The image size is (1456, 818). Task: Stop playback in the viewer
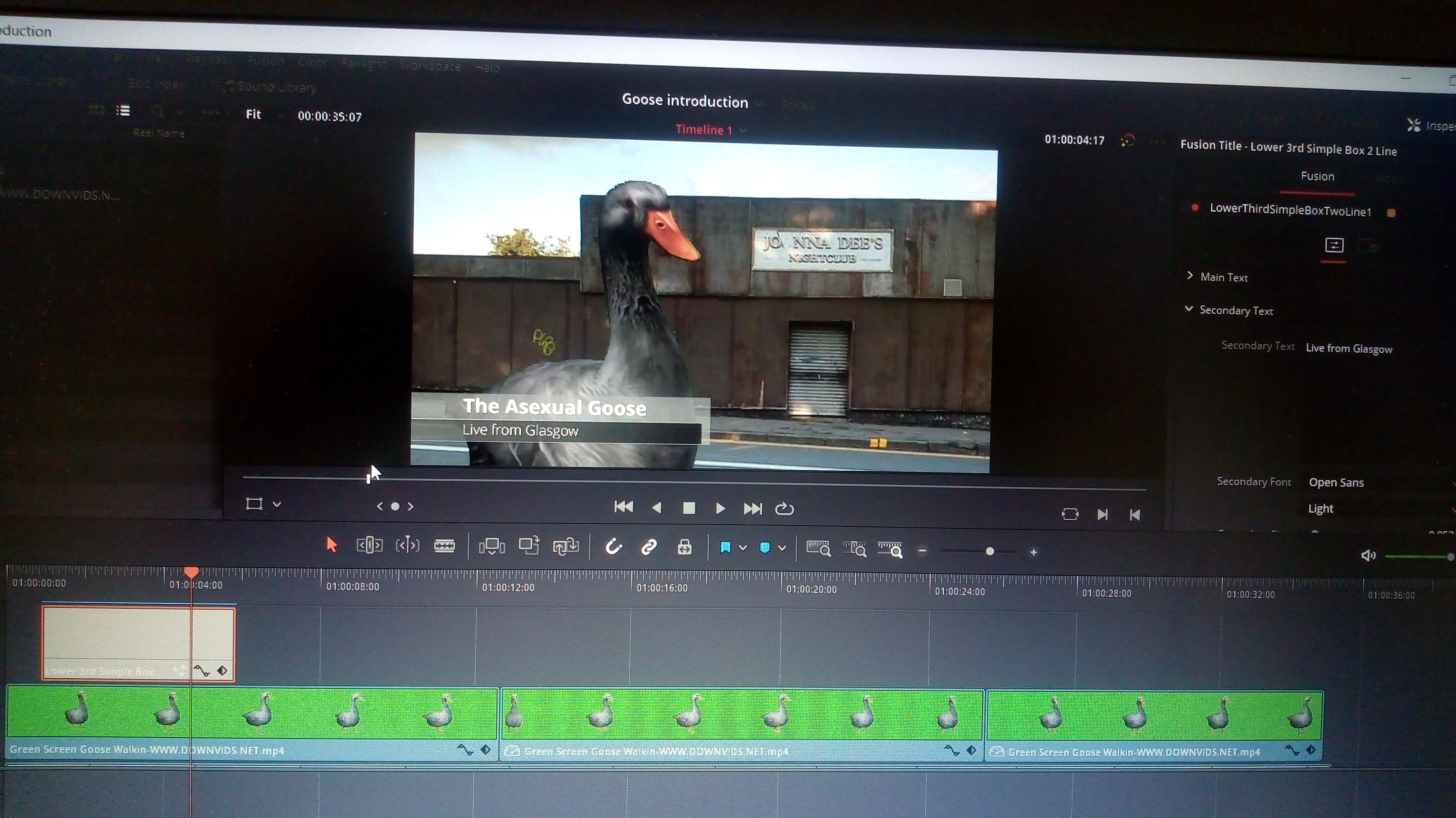click(689, 508)
